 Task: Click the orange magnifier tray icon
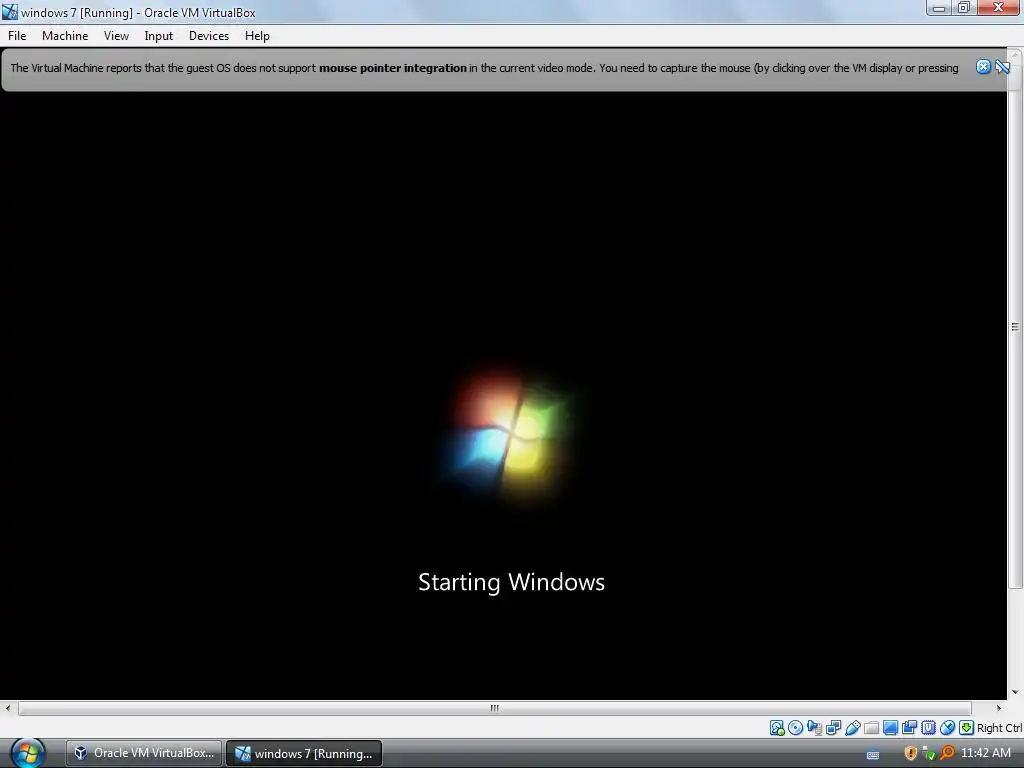click(947, 753)
